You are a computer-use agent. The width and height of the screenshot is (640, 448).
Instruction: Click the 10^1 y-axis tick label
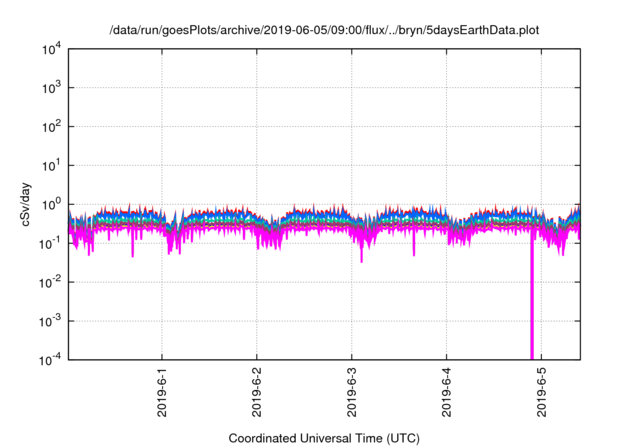coord(52,166)
